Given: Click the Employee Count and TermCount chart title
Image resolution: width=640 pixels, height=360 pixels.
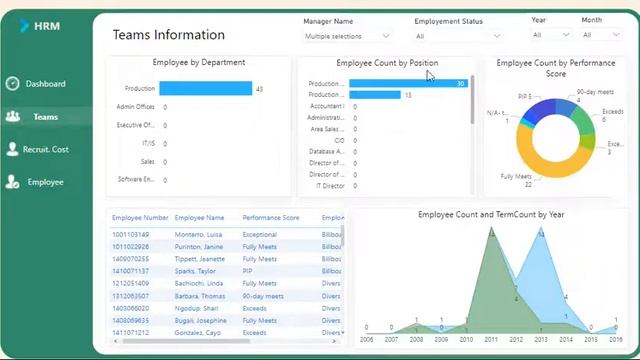Looking at the screenshot, I should coord(491,215).
